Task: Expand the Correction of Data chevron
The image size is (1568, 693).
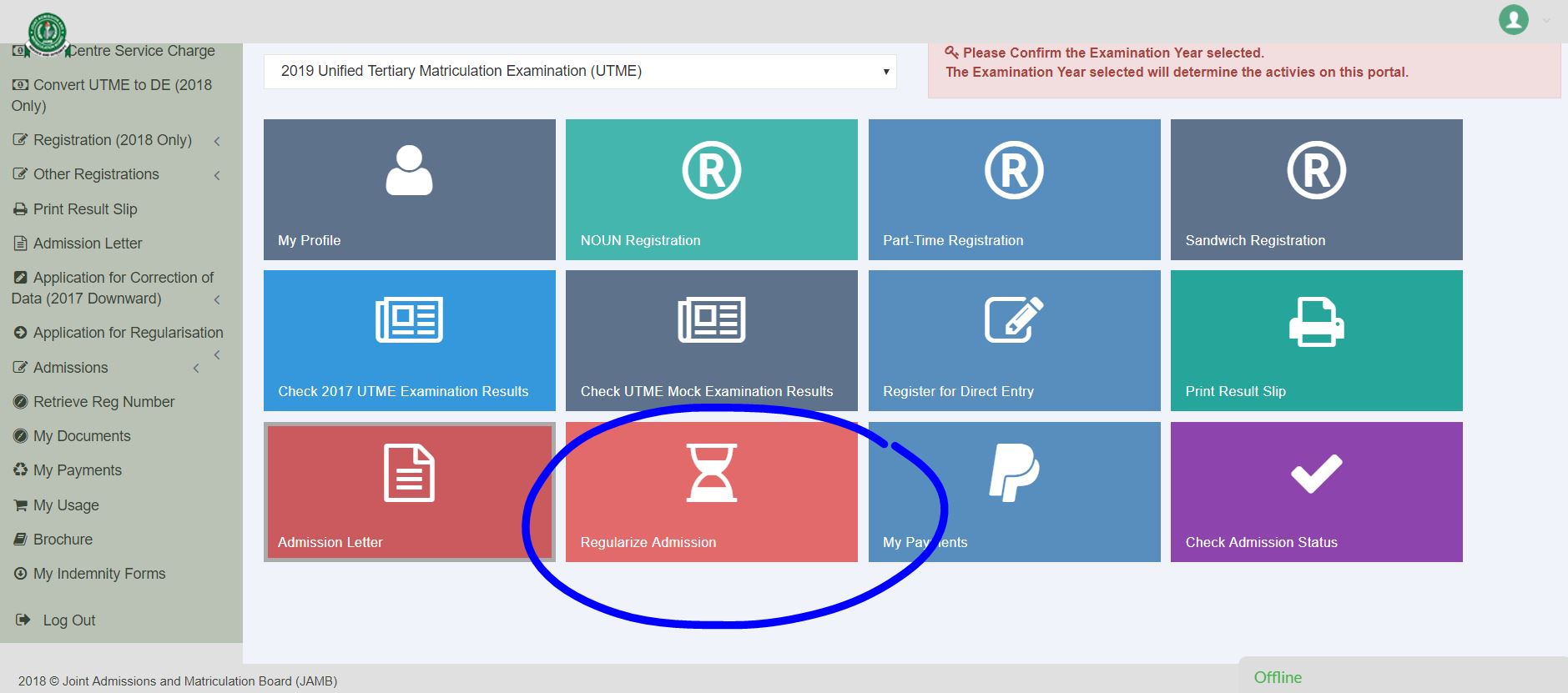Action: [217, 299]
